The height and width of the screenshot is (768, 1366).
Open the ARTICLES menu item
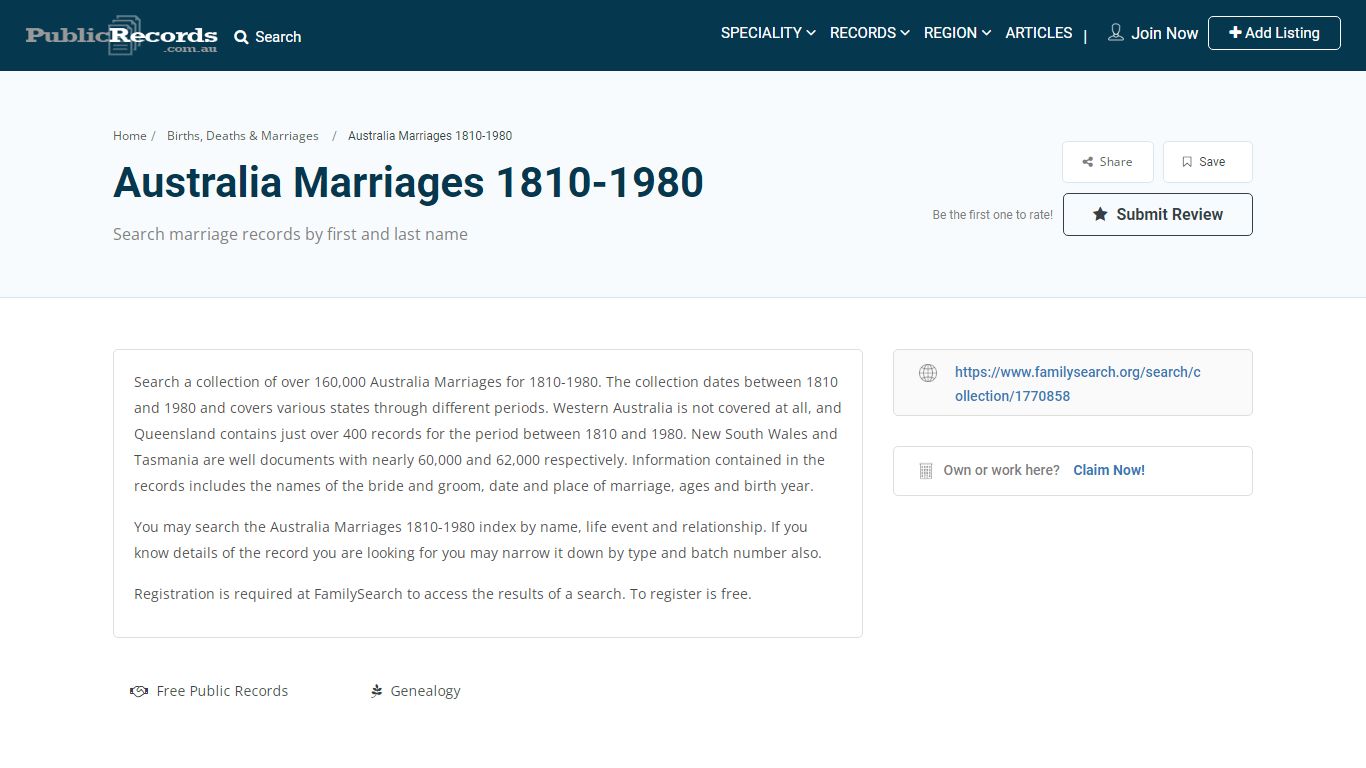pos(1039,33)
